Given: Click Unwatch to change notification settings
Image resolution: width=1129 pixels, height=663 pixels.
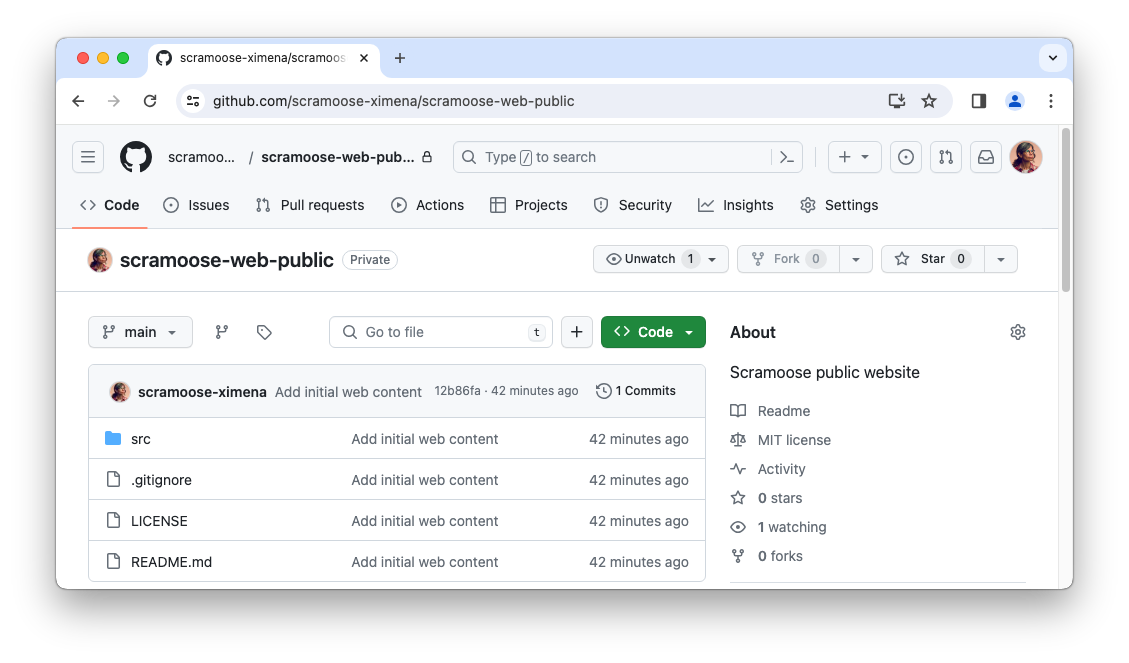Looking at the screenshot, I should point(660,259).
